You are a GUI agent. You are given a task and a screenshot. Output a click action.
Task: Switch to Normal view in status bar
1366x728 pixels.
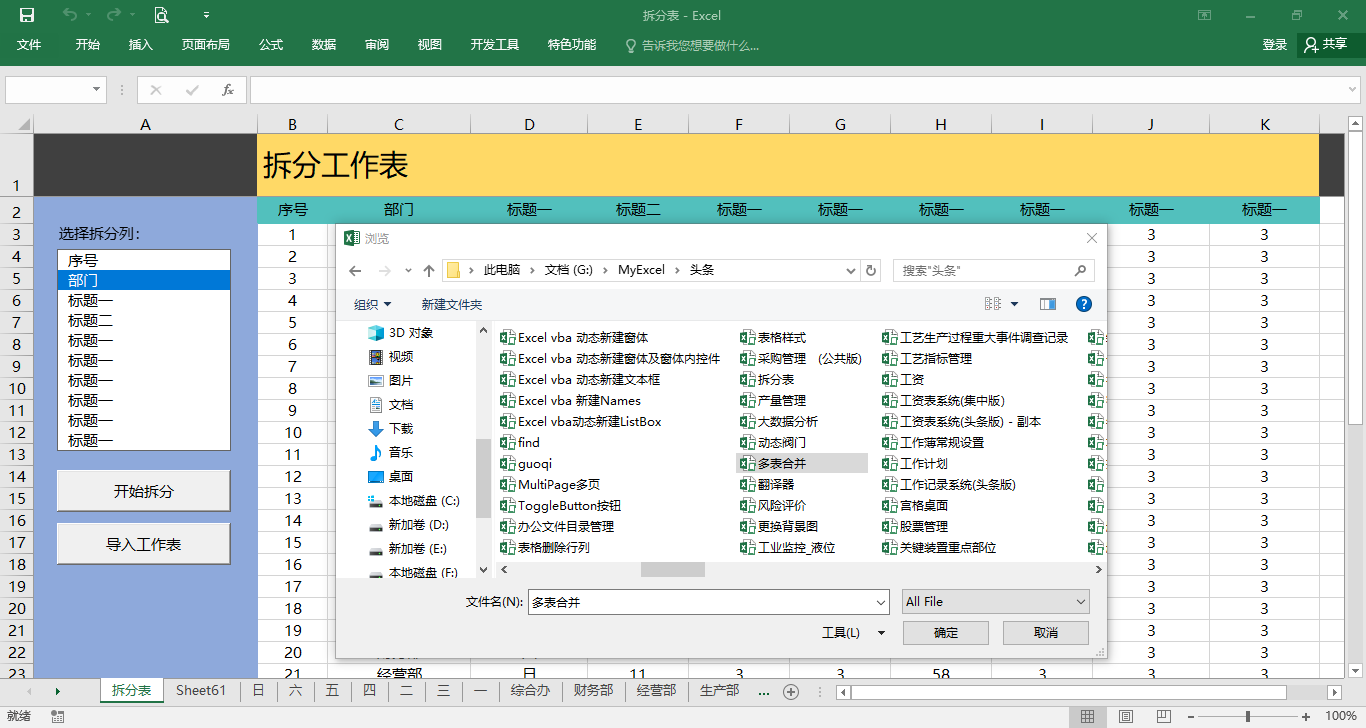click(x=1087, y=716)
